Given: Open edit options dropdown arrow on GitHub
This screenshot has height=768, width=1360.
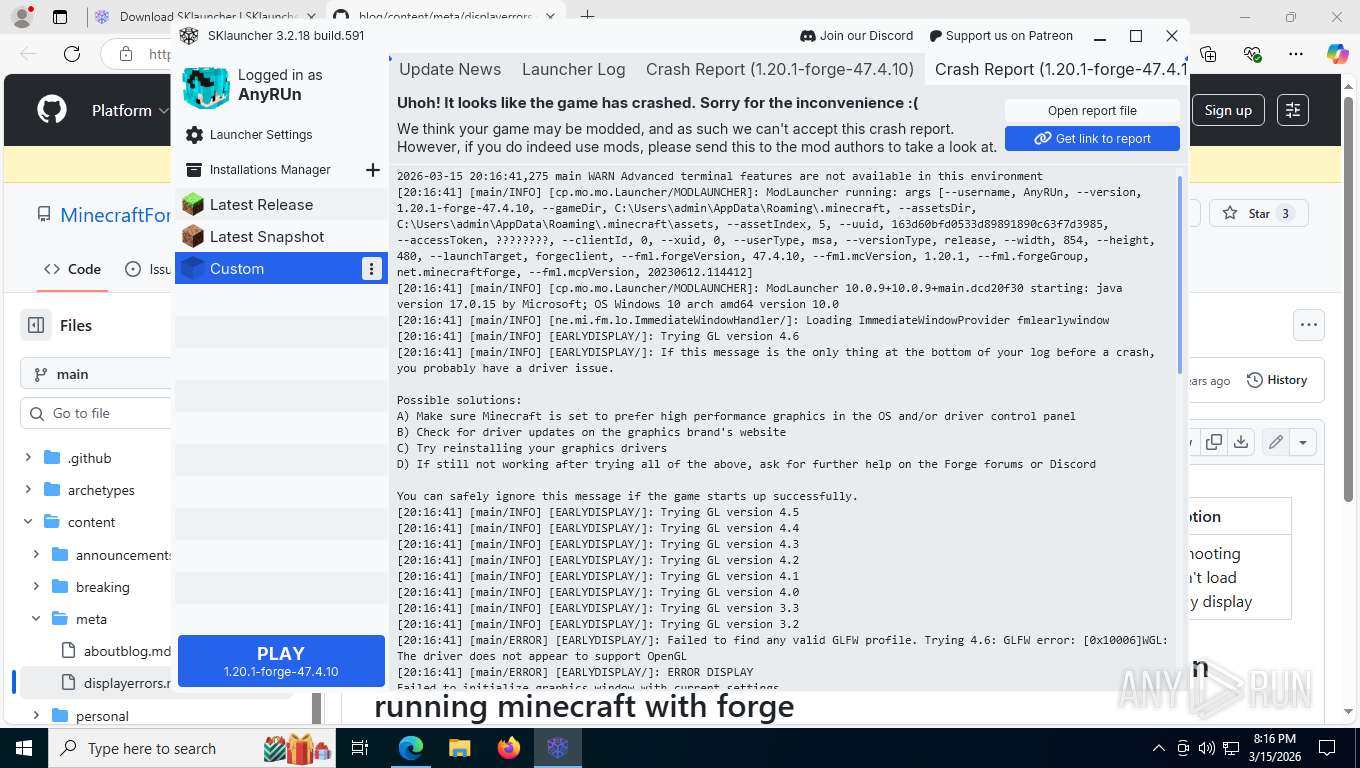Looking at the screenshot, I should [x=1303, y=442].
